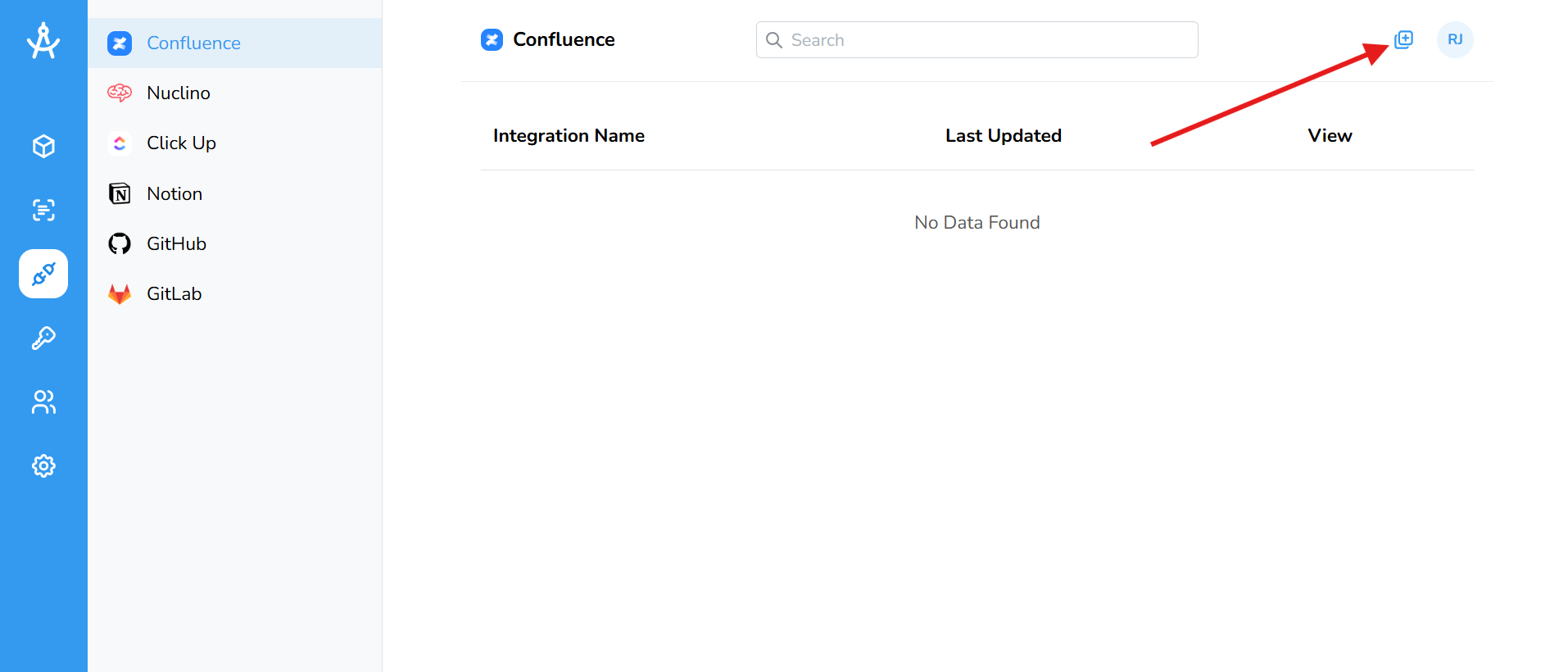The width and height of the screenshot is (1568, 672).
Task: Click the Last Updated column header
Action: click(1004, 135)
